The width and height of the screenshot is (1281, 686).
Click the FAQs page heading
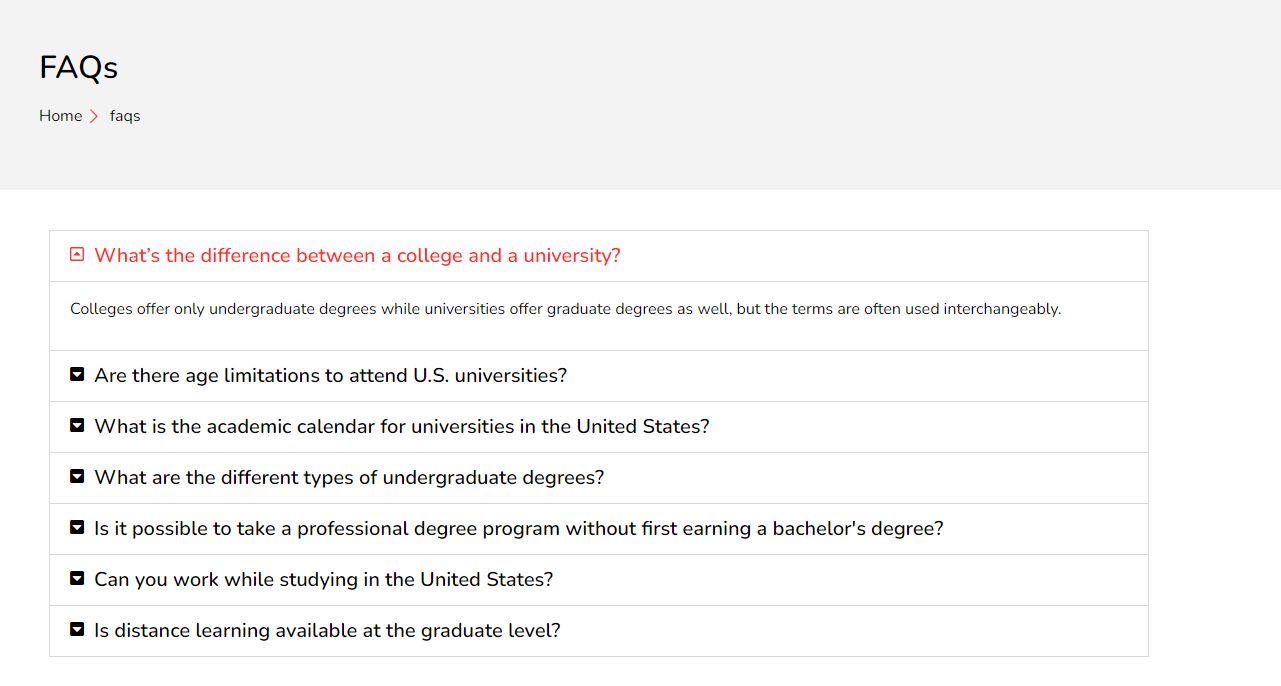click(x=78, y=67)
